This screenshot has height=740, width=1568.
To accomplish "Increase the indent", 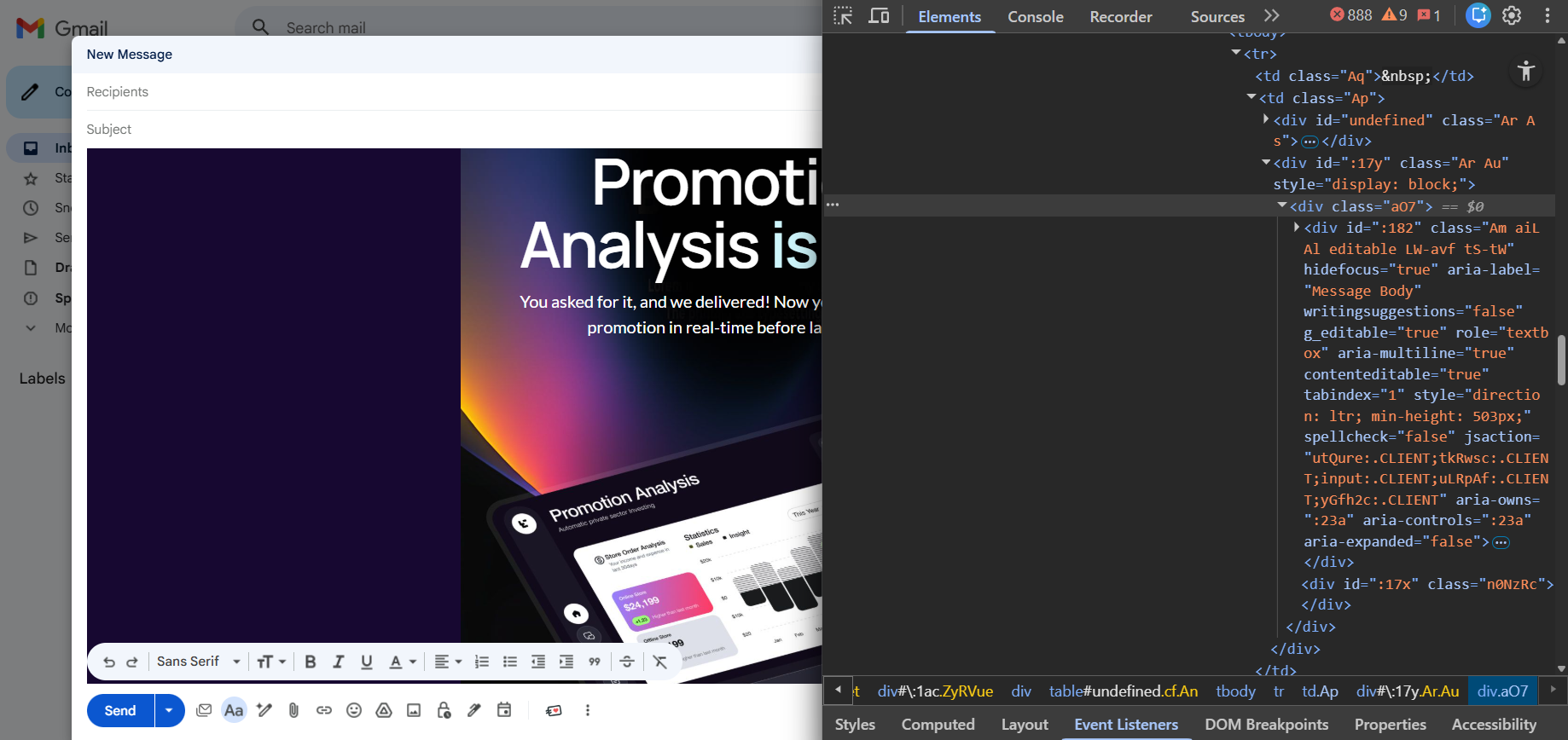I will [566, 662].
